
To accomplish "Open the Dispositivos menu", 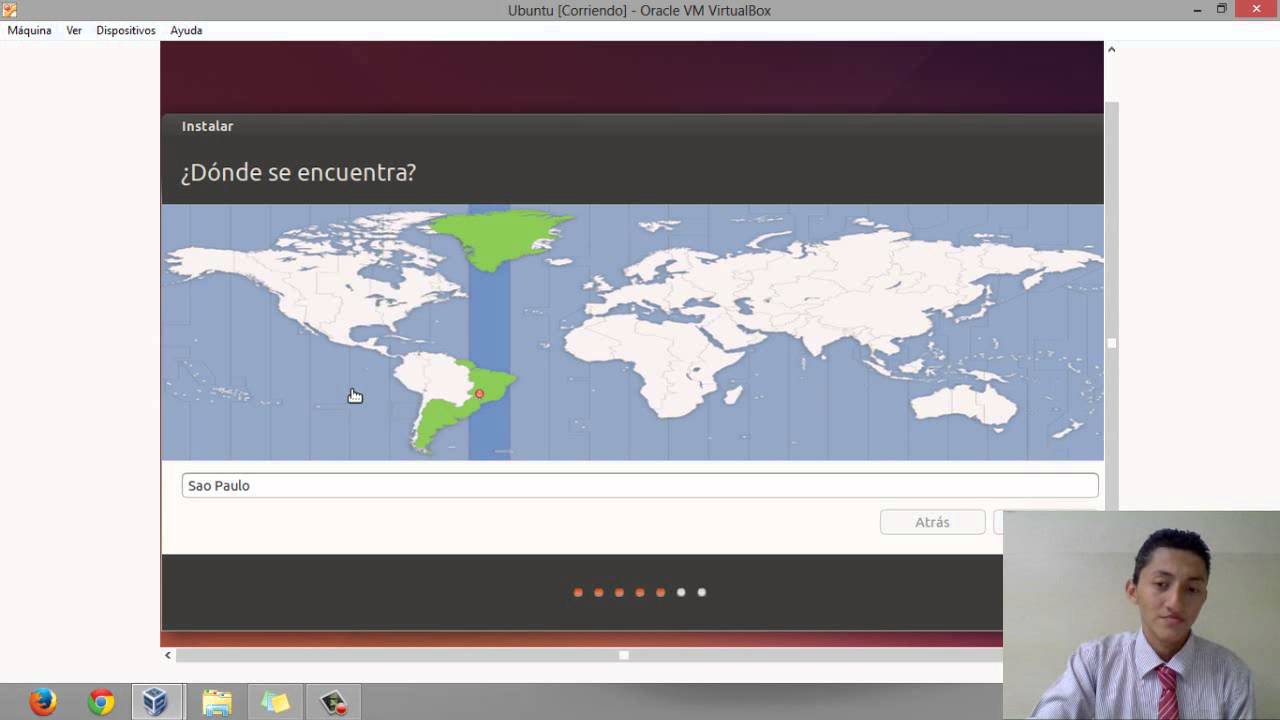I will click(126, 30).
